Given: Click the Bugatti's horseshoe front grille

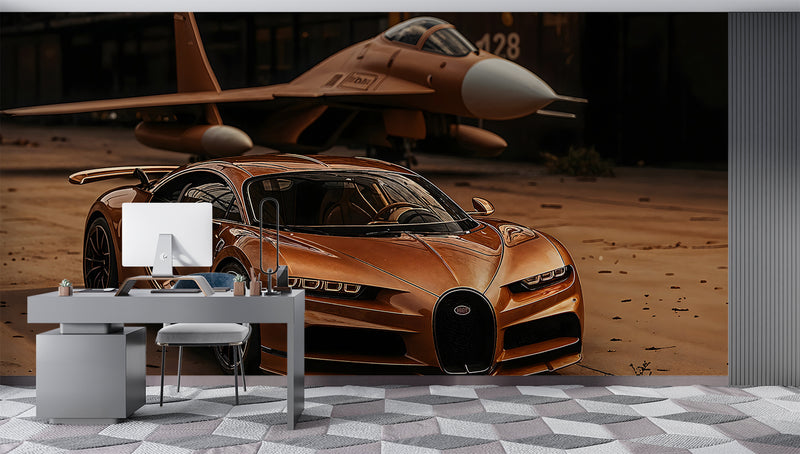Looking at the screenshot, I should tap(464, 330).
